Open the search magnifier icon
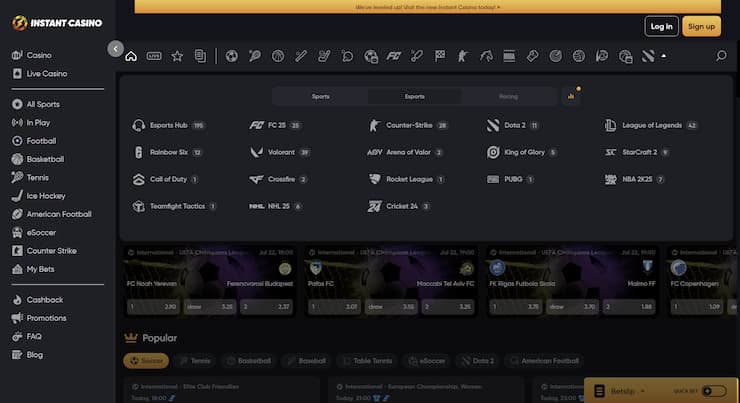 click(721, 56)
